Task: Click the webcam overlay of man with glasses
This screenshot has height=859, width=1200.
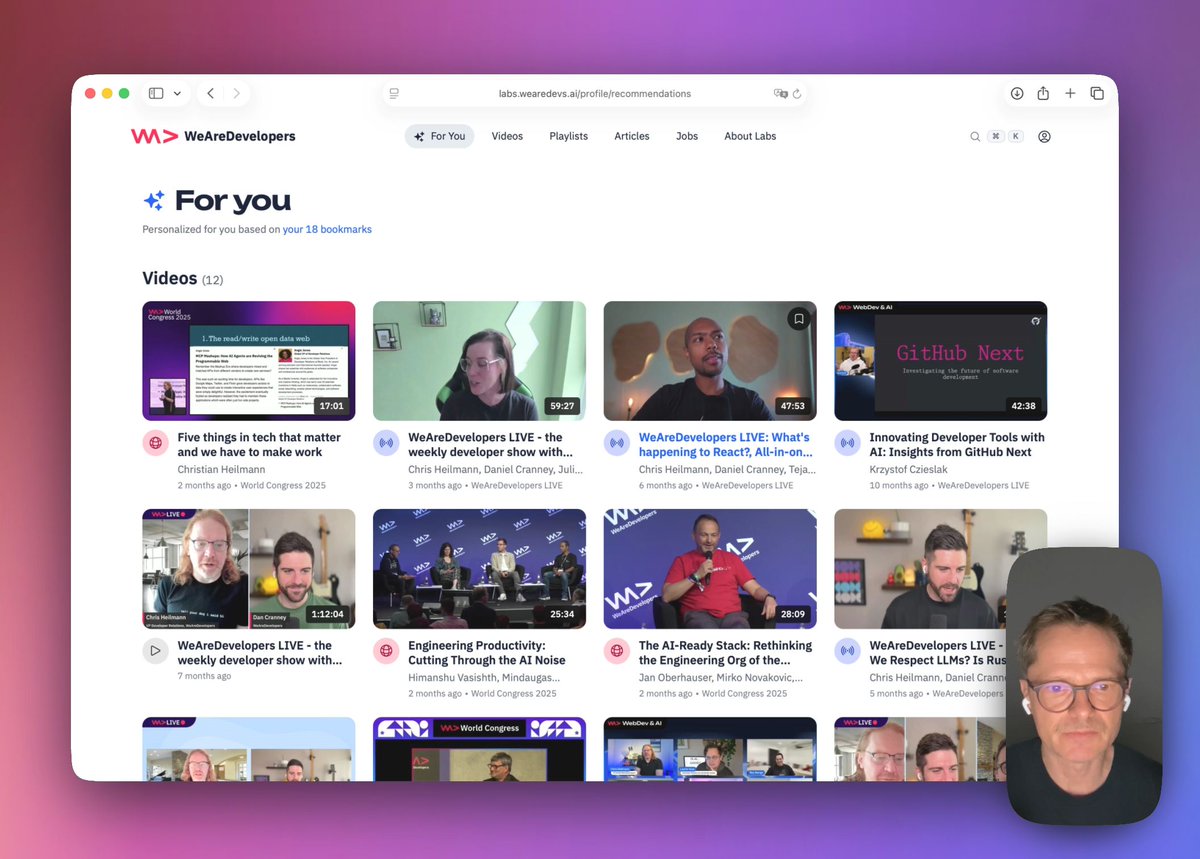Action: coord(1084,685)
